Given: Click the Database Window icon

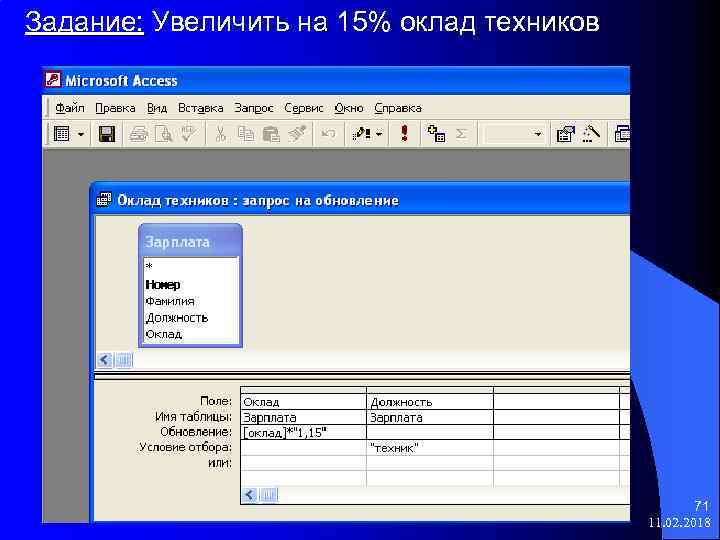Looking at the screenshot, I should pos(622,134).
